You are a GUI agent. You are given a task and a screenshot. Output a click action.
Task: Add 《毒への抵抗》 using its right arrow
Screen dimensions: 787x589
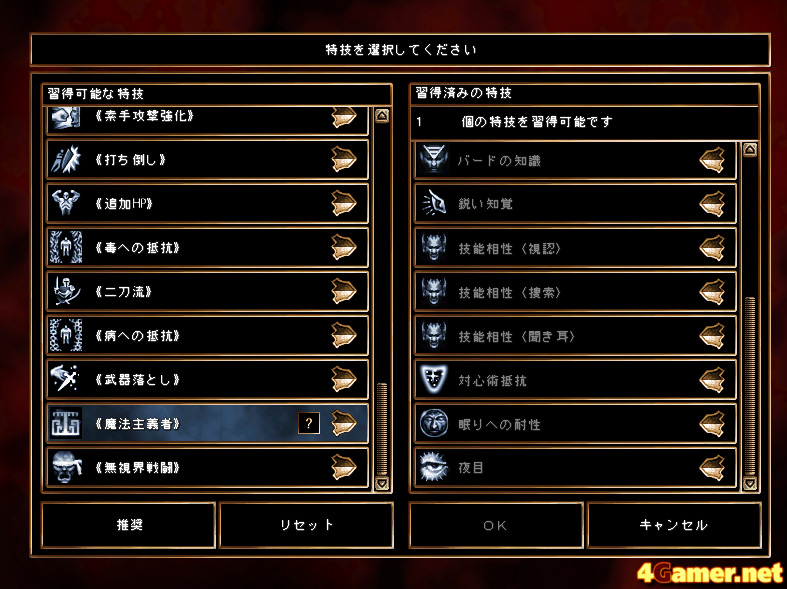pyautogui.click(x=344, y=247)
